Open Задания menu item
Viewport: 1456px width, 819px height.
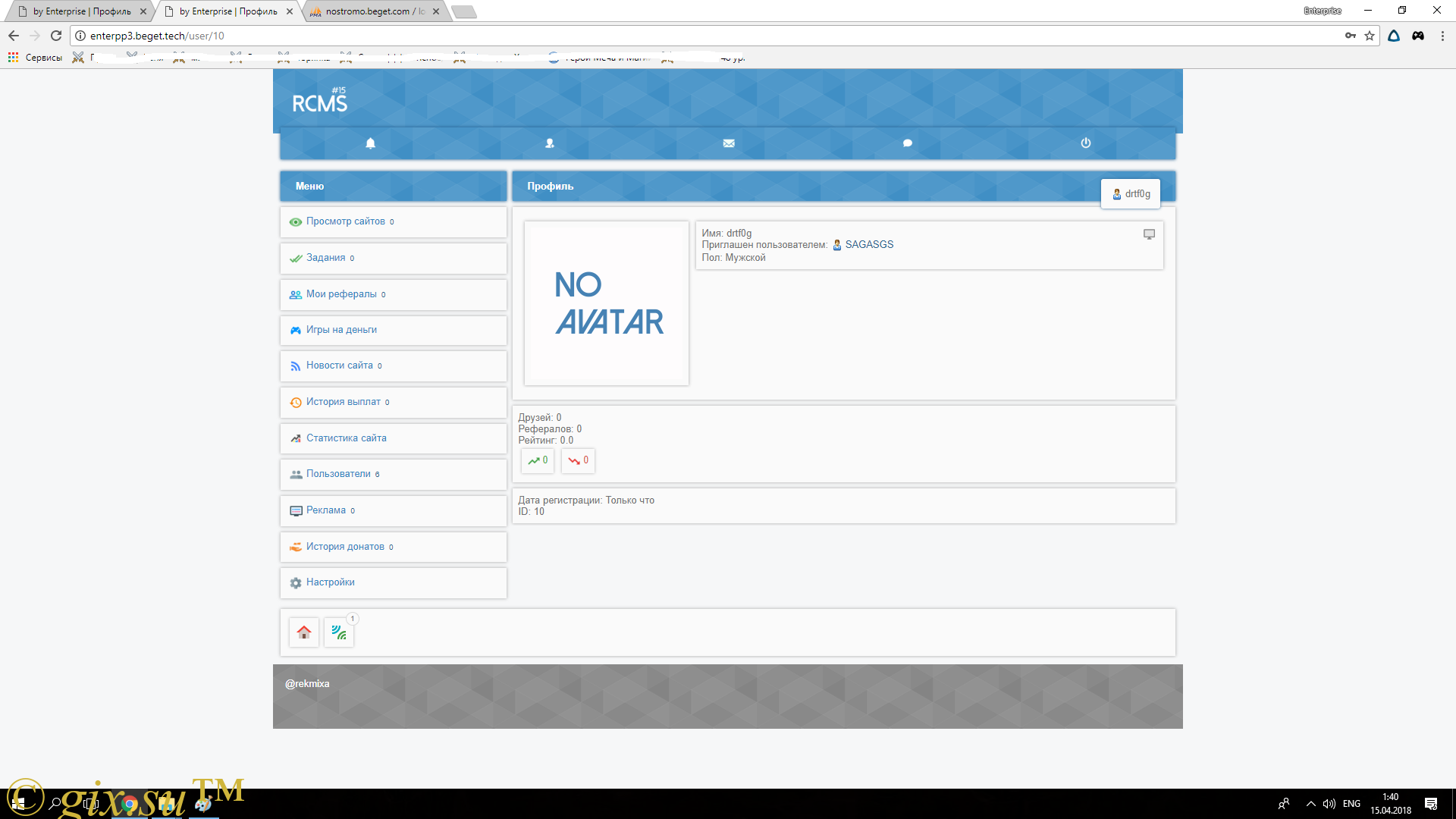coord(393,259)
